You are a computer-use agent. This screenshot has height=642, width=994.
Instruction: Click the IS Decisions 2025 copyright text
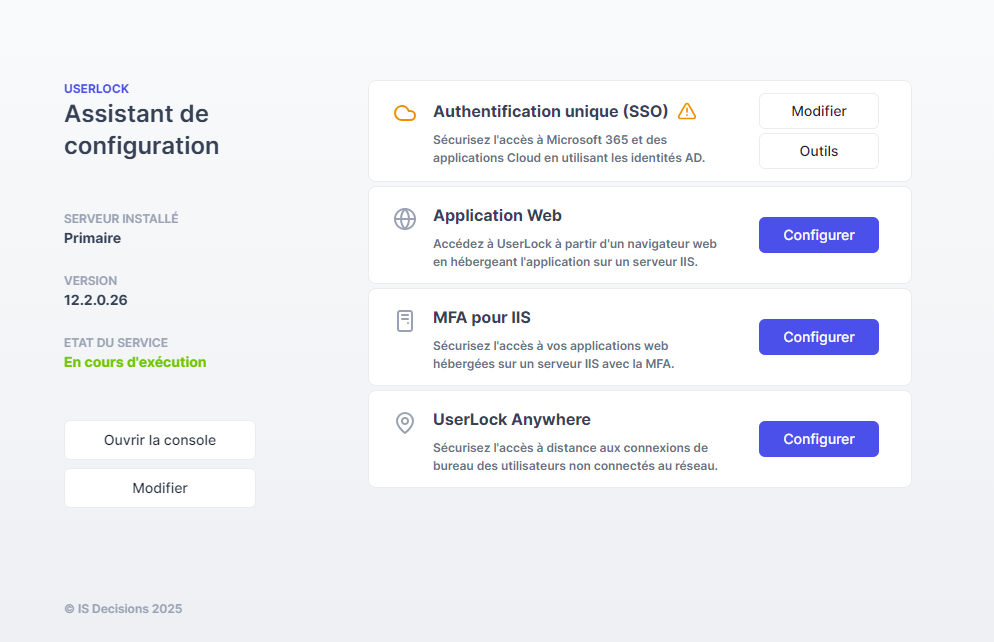click(123, 608)
